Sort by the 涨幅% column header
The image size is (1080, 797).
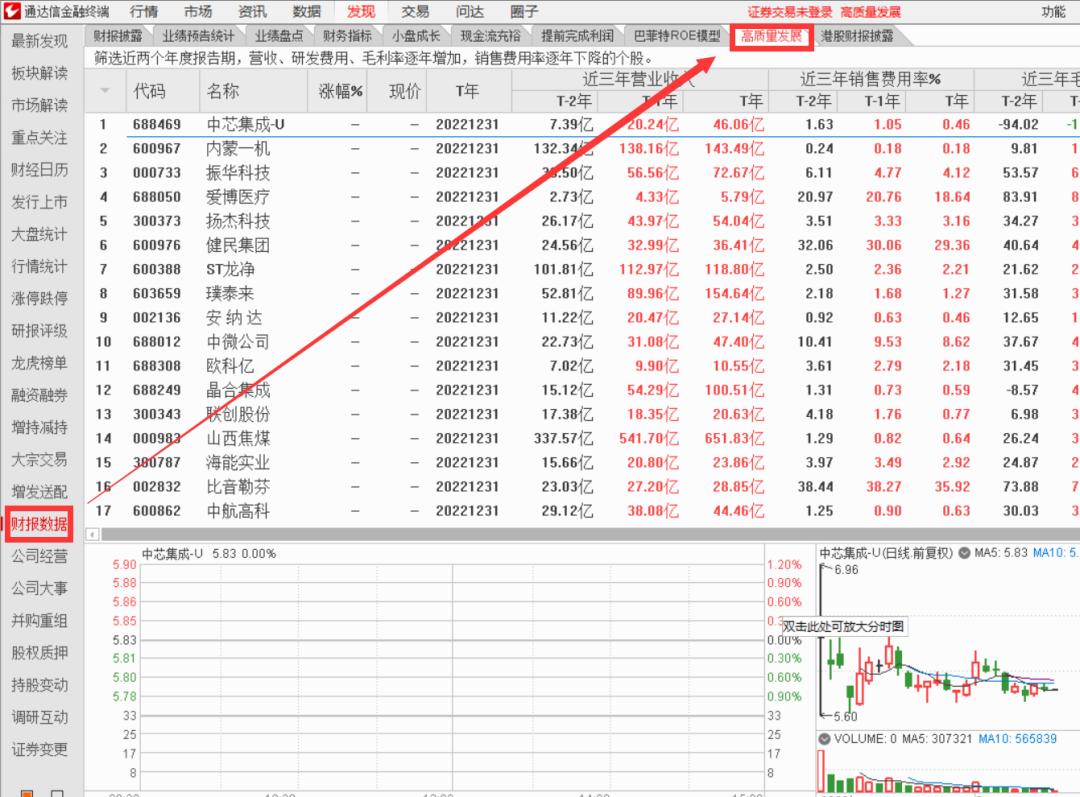[341, 91]
